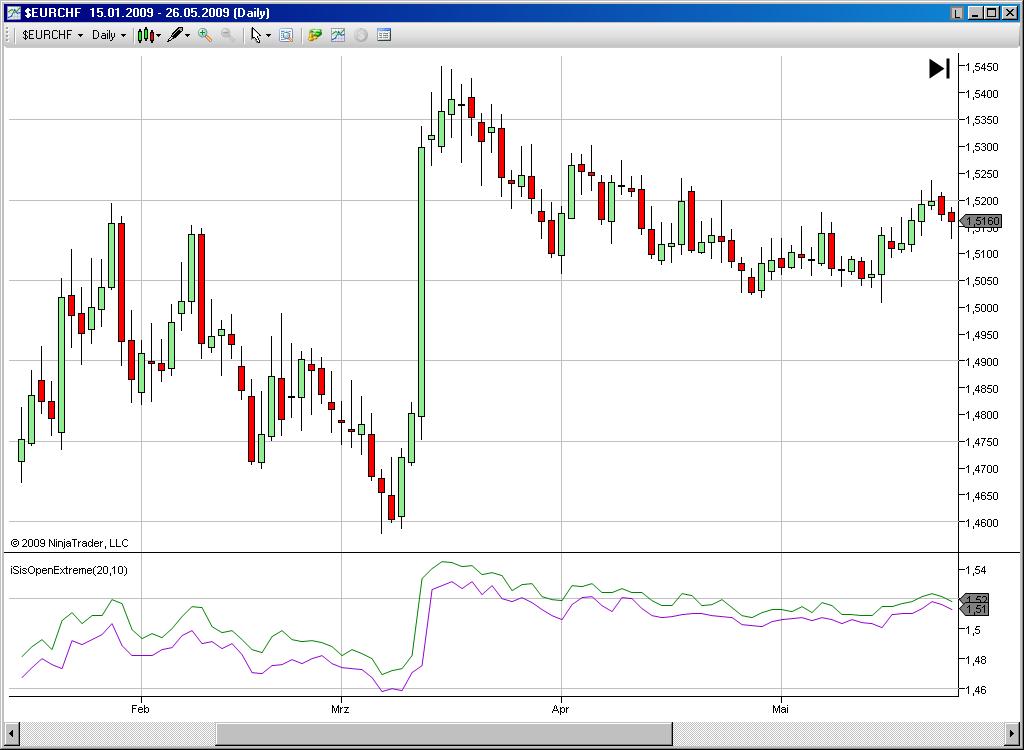Viewport: 1024px width, 750px height.
Task: Click the Mrz date axis label
Action: (x=340, y=709)
